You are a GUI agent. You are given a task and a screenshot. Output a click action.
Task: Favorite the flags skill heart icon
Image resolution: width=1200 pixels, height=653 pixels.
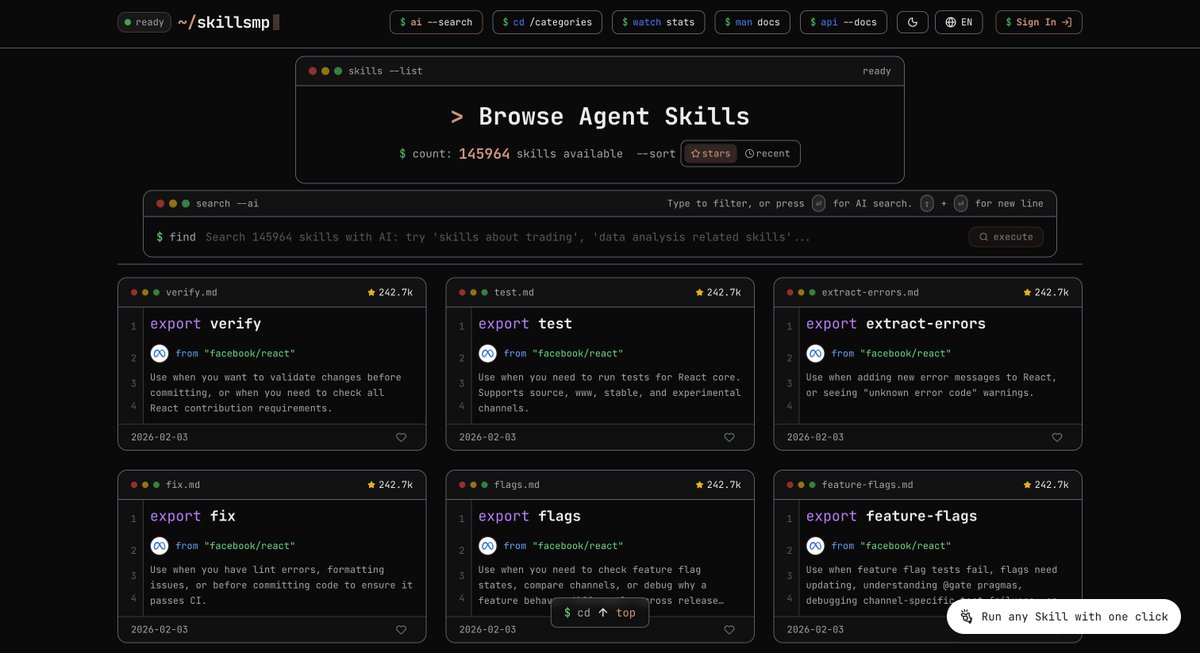pyautogui.click(x=729, y=630)
